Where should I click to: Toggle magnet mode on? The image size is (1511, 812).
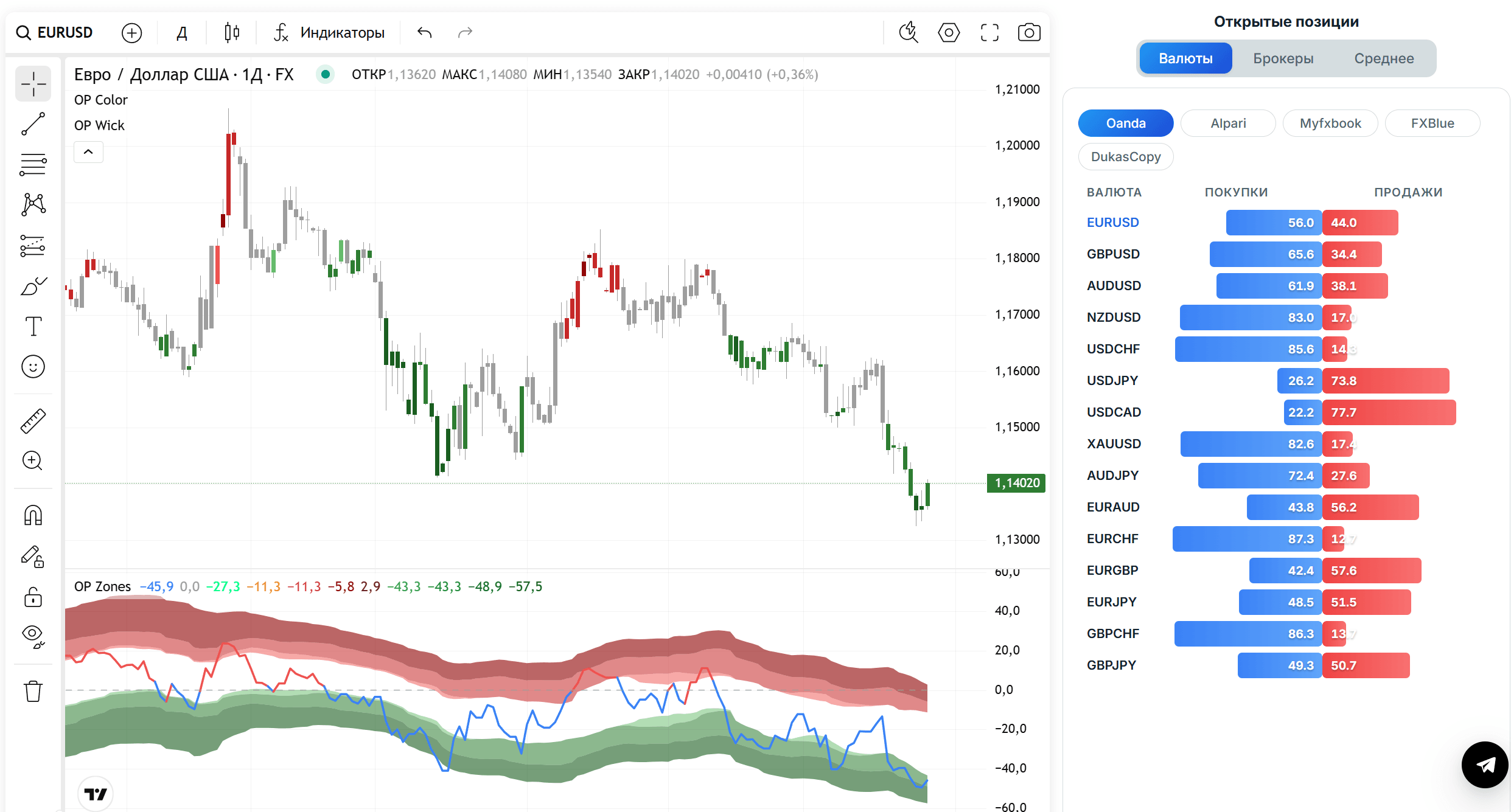(x=33, y=515)
